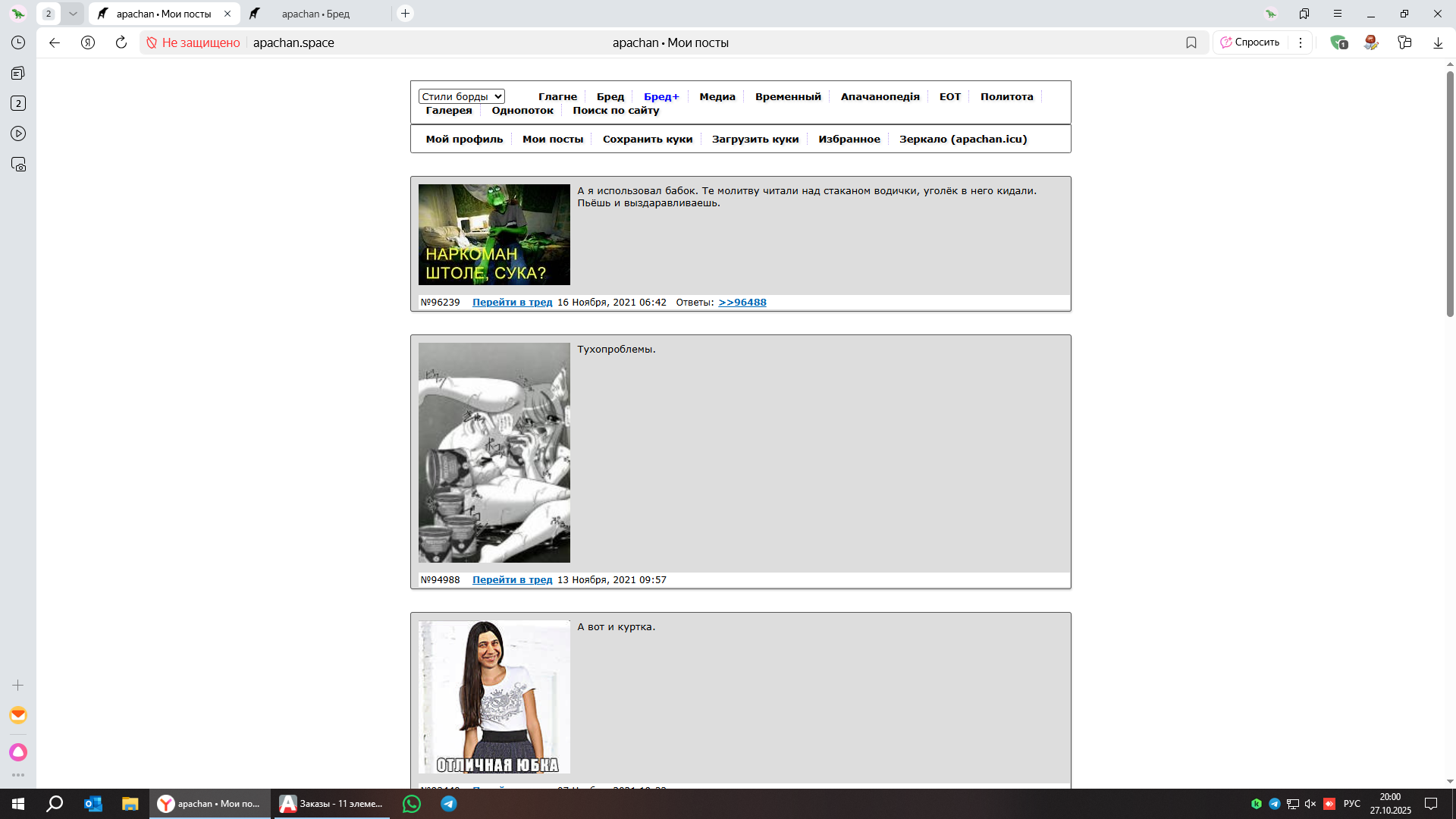
Task: Bookmark this page with bookmark icon
Action: click(x=1191, y=42)
